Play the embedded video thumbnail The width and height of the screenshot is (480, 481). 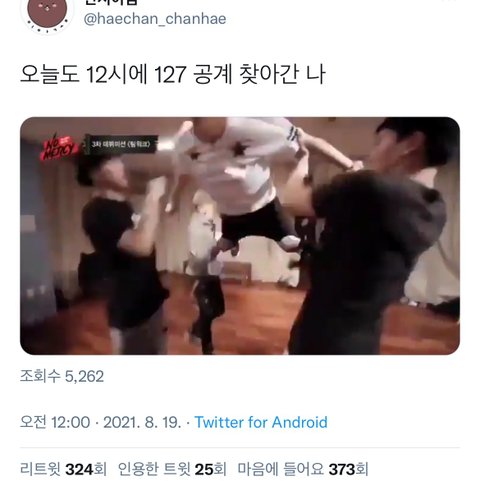[240, 236]
